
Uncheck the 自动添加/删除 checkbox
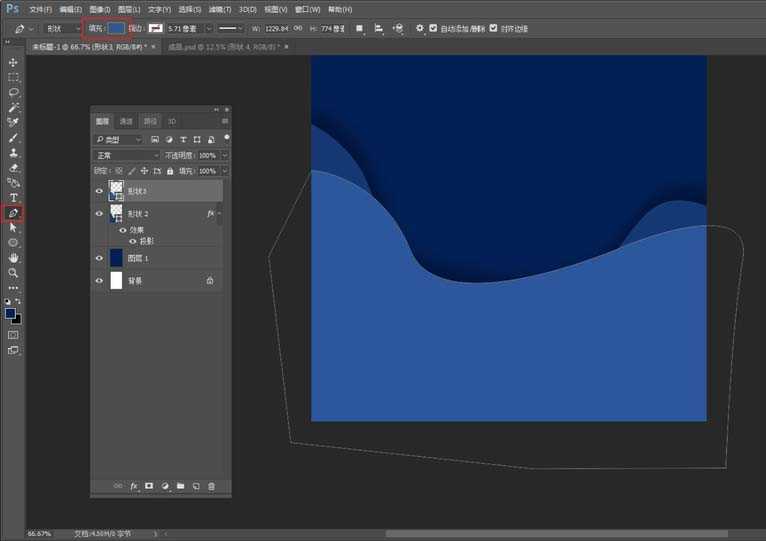click(x=433, y=28)
